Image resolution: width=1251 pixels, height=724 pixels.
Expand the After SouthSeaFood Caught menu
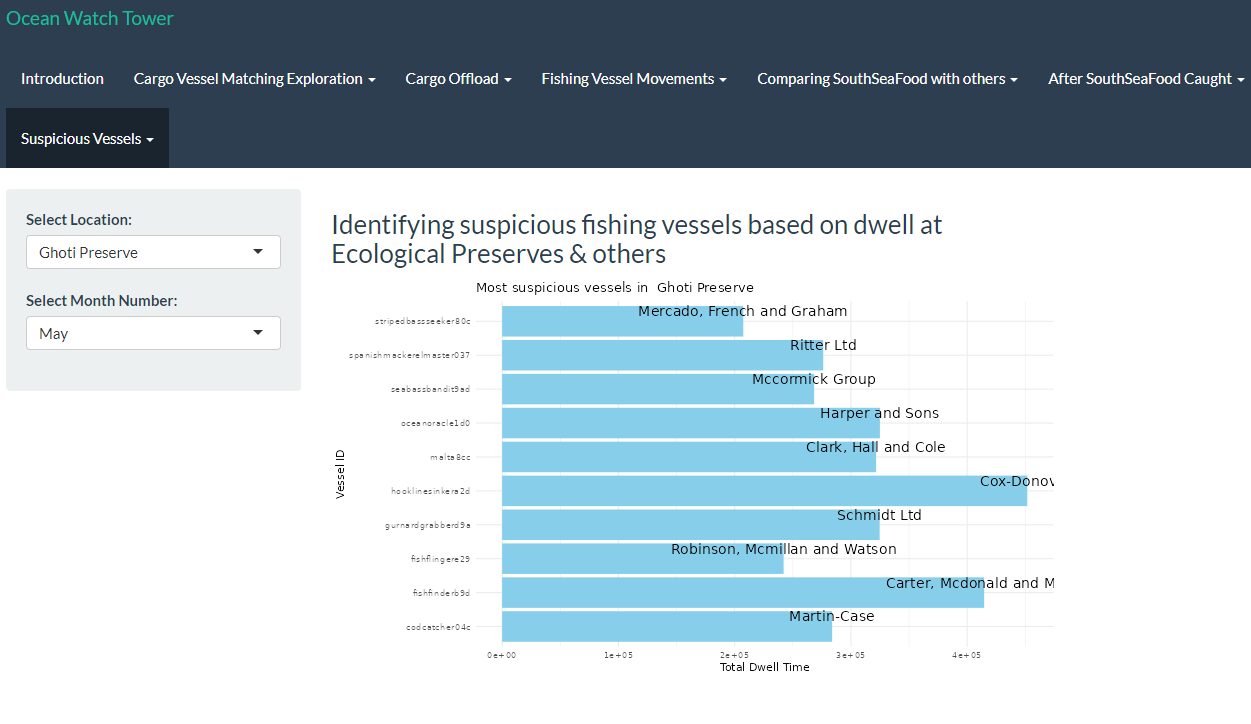coord(1146,78)
